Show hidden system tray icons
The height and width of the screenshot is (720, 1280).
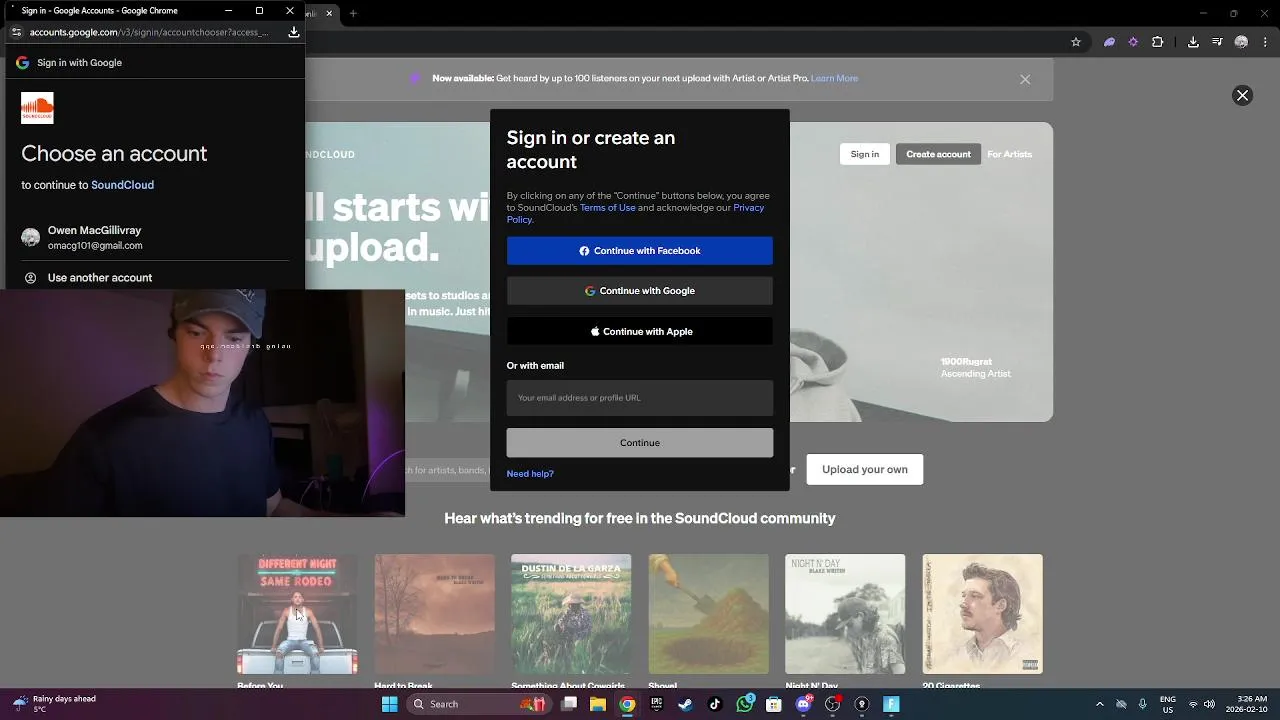click(1100, 704)
